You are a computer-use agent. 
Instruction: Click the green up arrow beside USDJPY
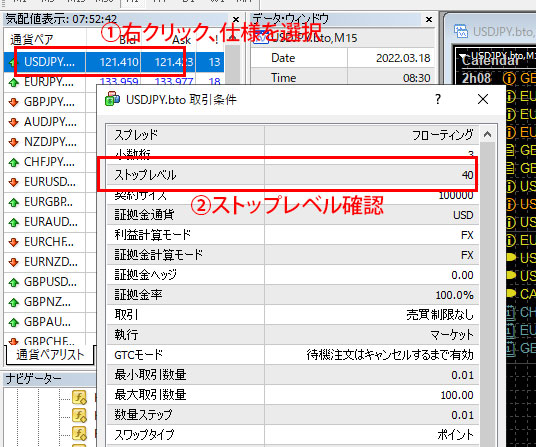12,62
